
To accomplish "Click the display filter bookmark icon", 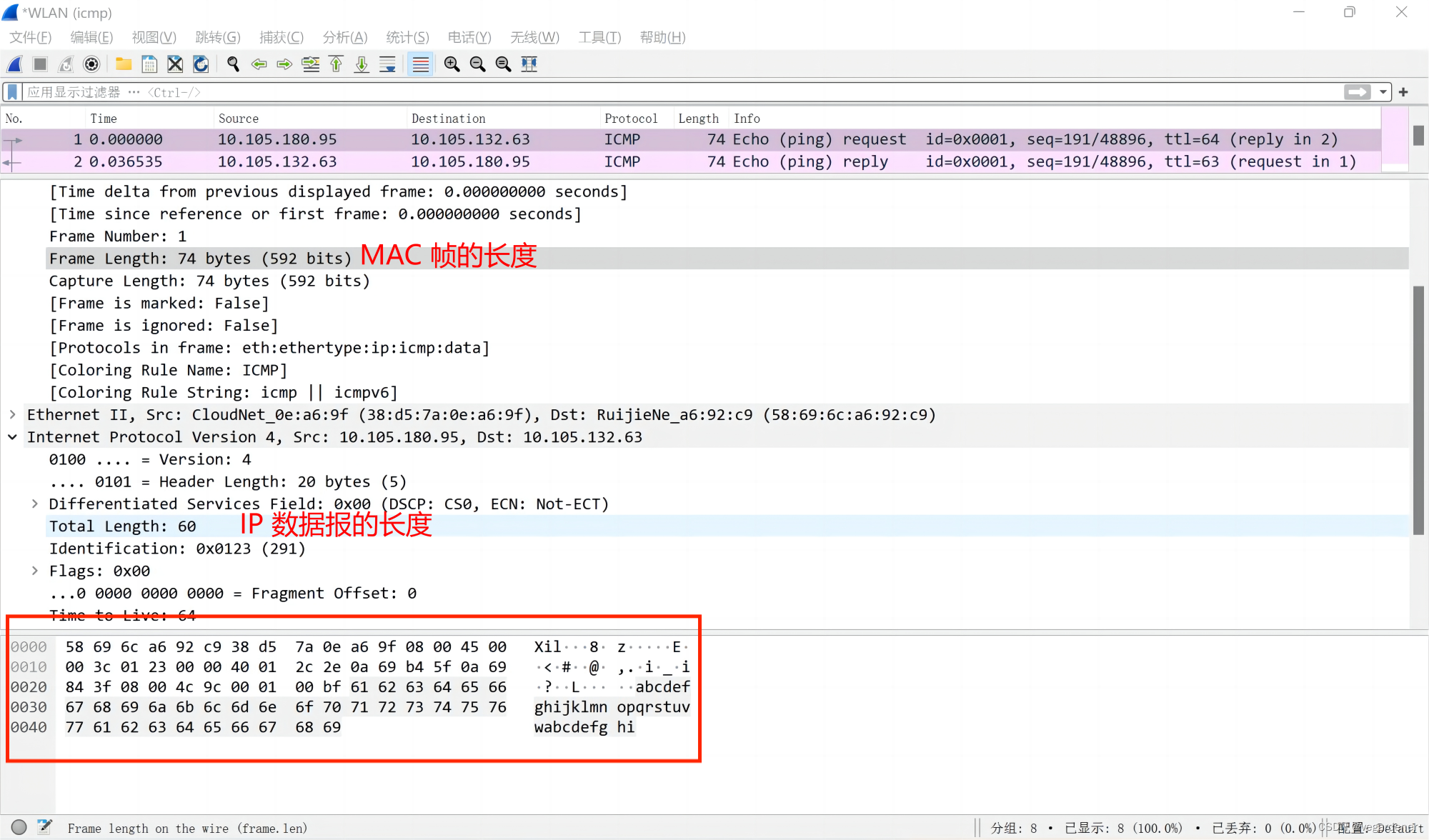I will point(12,92).
